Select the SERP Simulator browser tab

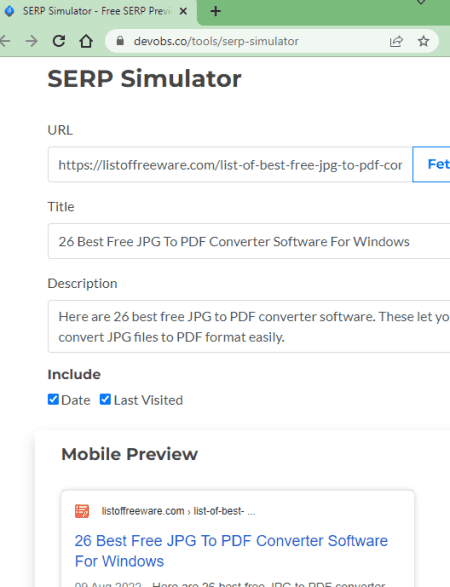tap(97, 11)
